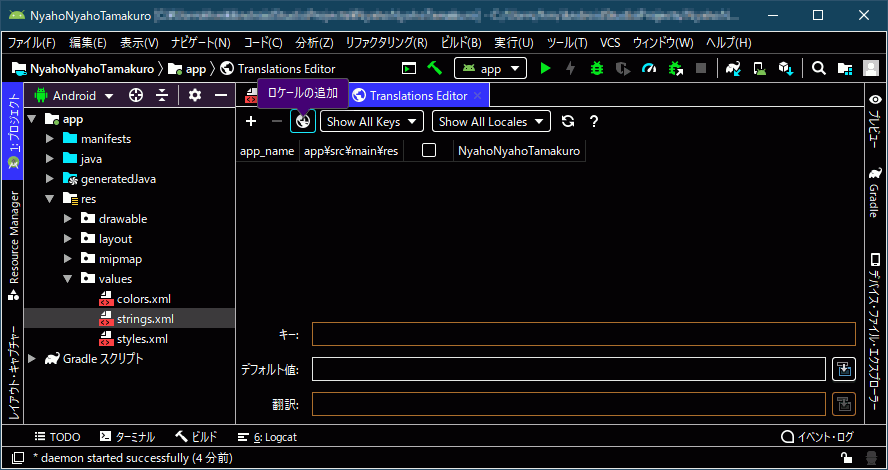Viewport: 888px width, 470px height.
Task: Open the Show All Keys dropdown
Action: click(x=372, y=121)
